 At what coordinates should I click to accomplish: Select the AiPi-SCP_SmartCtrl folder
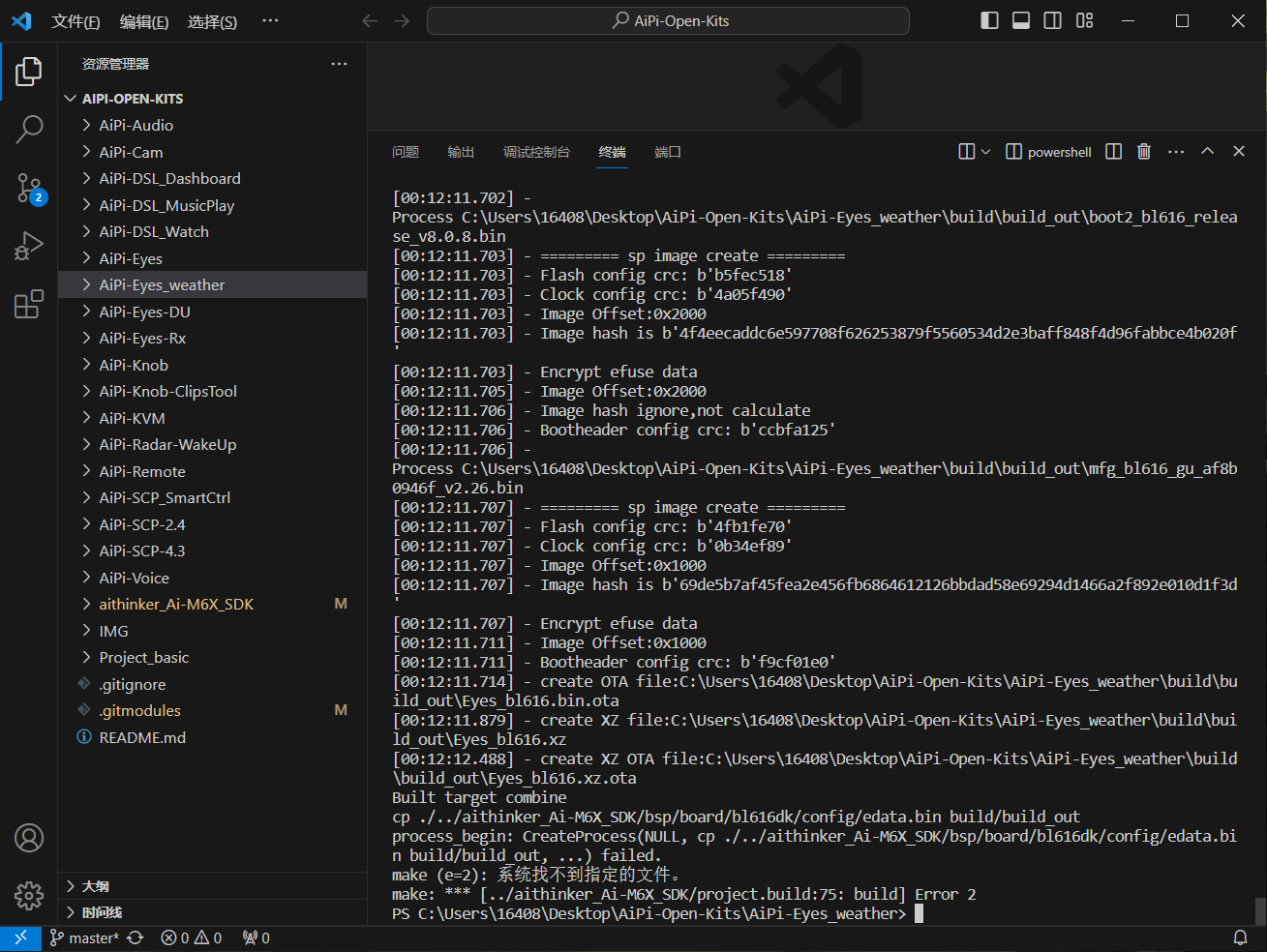[x=212, y=498]
